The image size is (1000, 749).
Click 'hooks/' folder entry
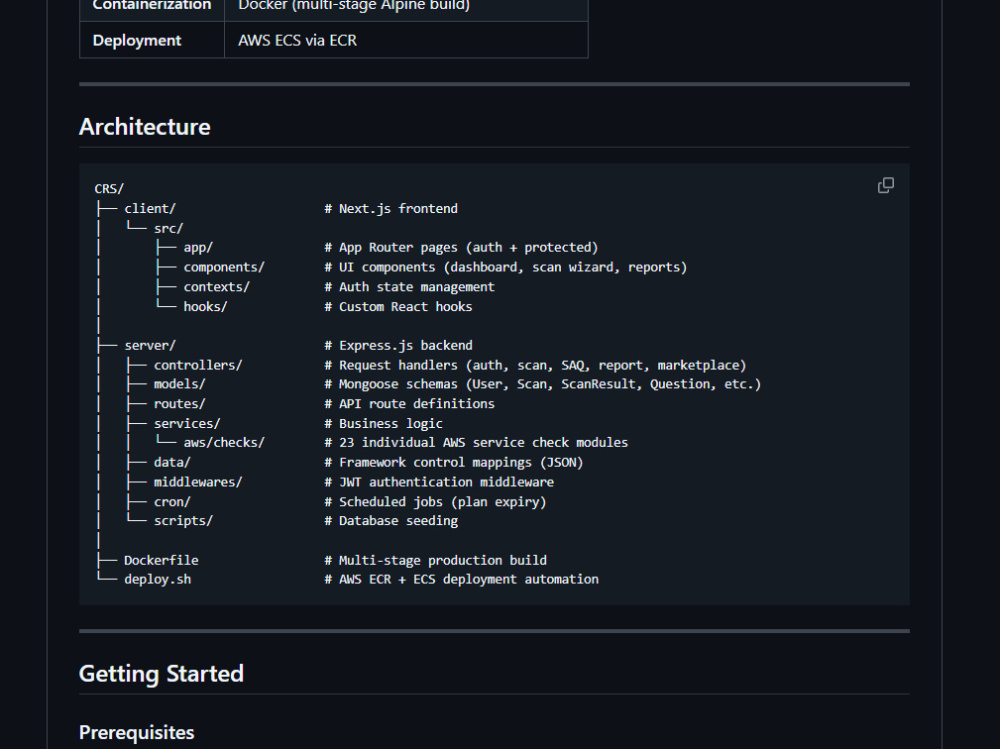click(205, 307)
